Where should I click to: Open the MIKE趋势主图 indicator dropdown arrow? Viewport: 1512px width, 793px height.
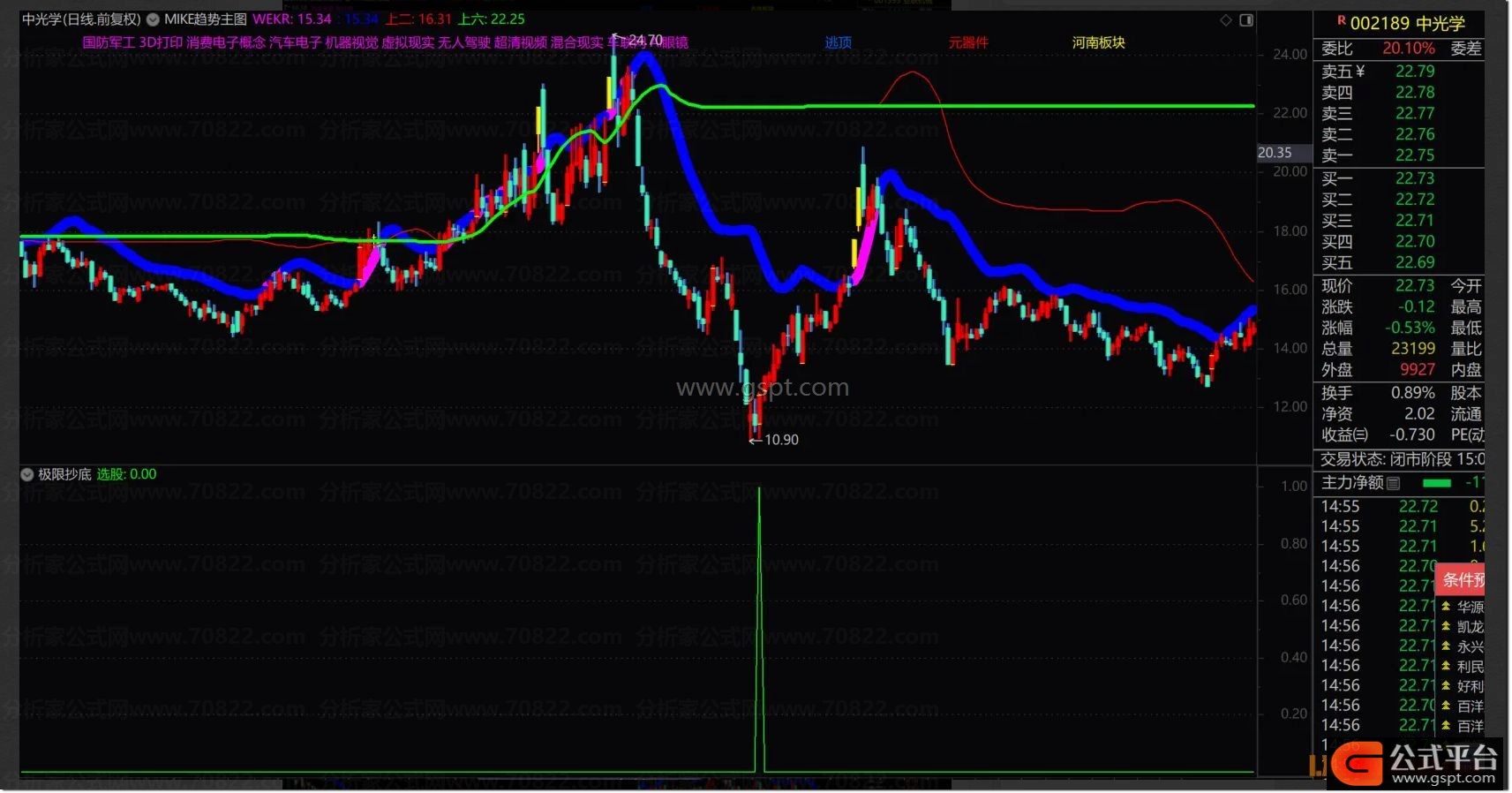(153, 19)
